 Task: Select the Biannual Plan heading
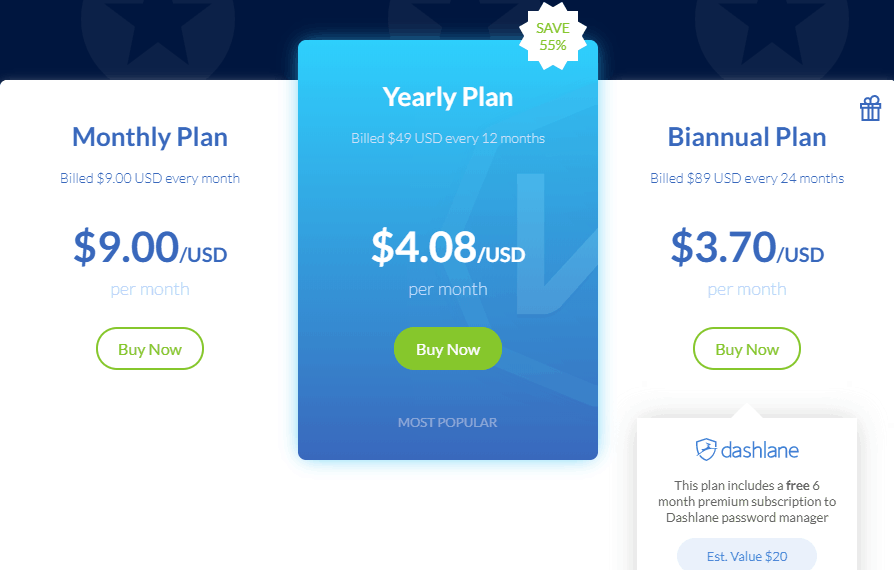click(x=747, y=137)
